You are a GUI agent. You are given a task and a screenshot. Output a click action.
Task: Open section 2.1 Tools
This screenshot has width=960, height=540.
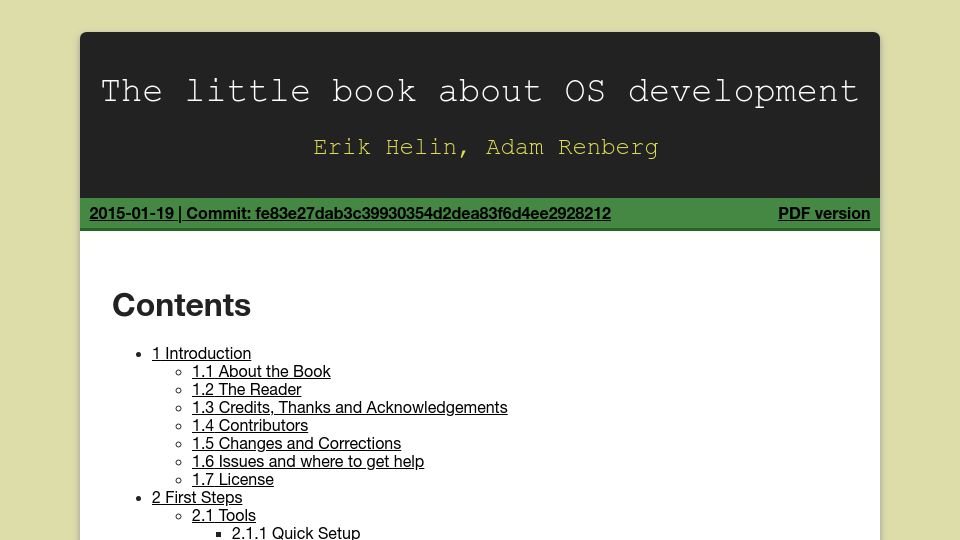click(223, 516)
